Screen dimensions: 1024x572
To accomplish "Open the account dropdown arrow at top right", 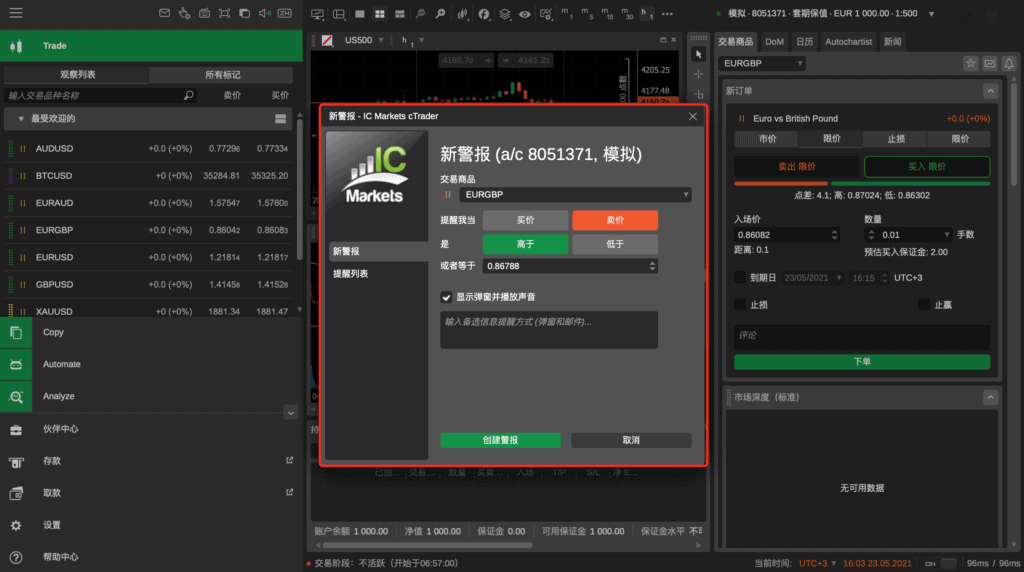I will pos(931,14).
